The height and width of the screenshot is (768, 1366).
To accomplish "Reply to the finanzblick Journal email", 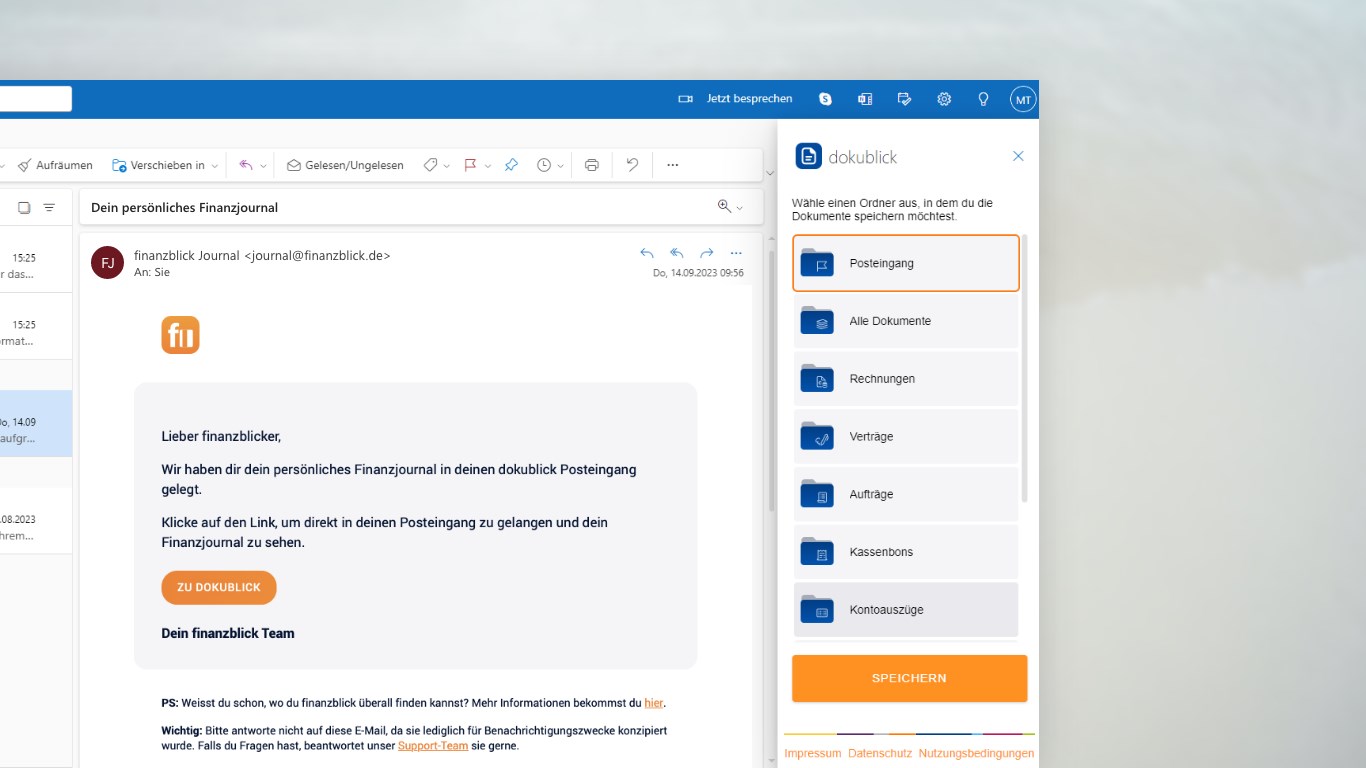I will tap(647, 253).
